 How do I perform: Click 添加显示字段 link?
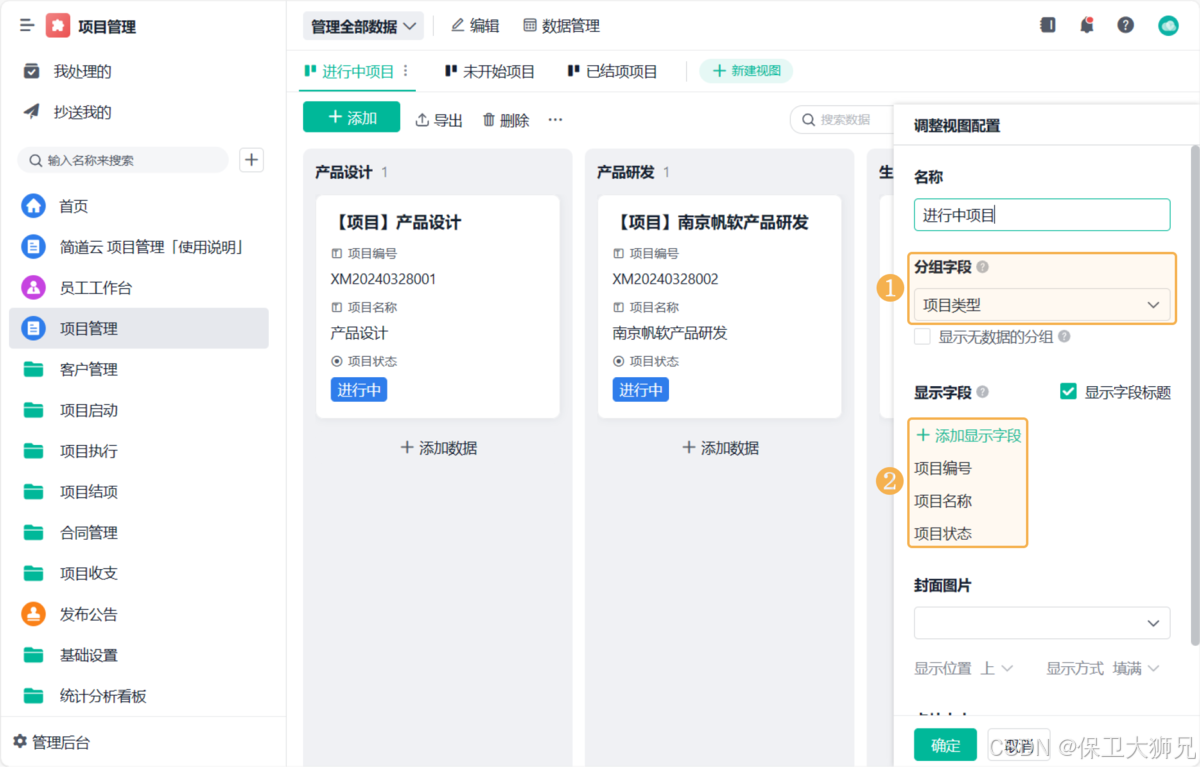tap(968, 435)
